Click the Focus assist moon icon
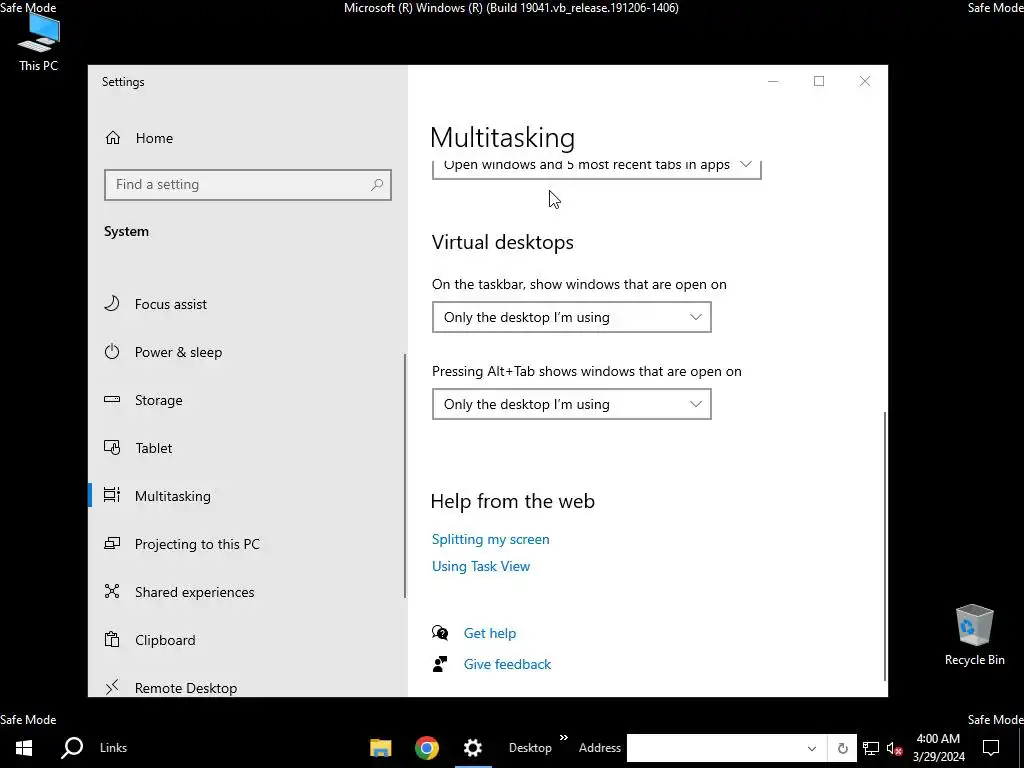 click(112, 304)
